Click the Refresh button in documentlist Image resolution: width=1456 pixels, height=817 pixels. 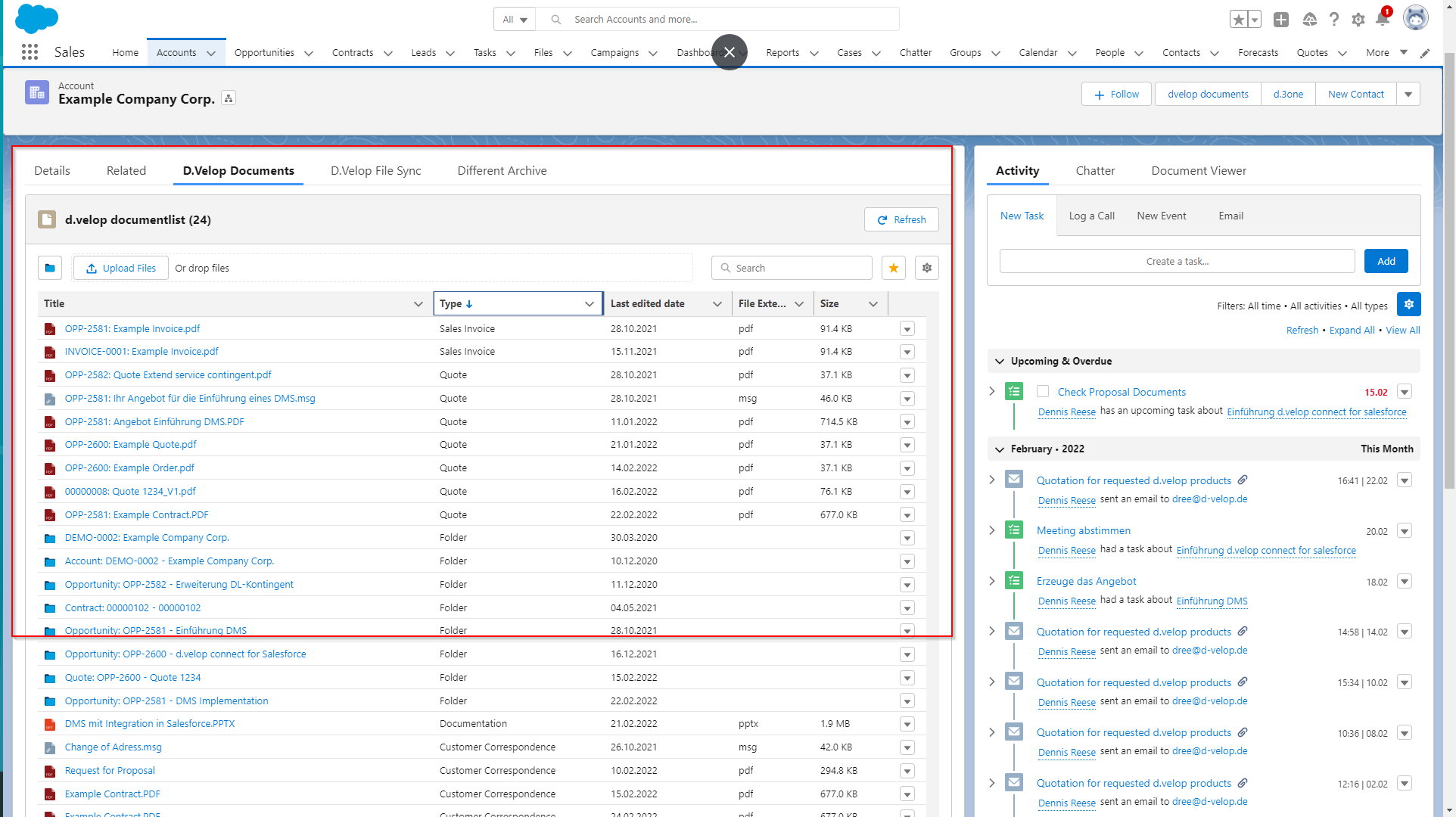[x=901, y=219]
